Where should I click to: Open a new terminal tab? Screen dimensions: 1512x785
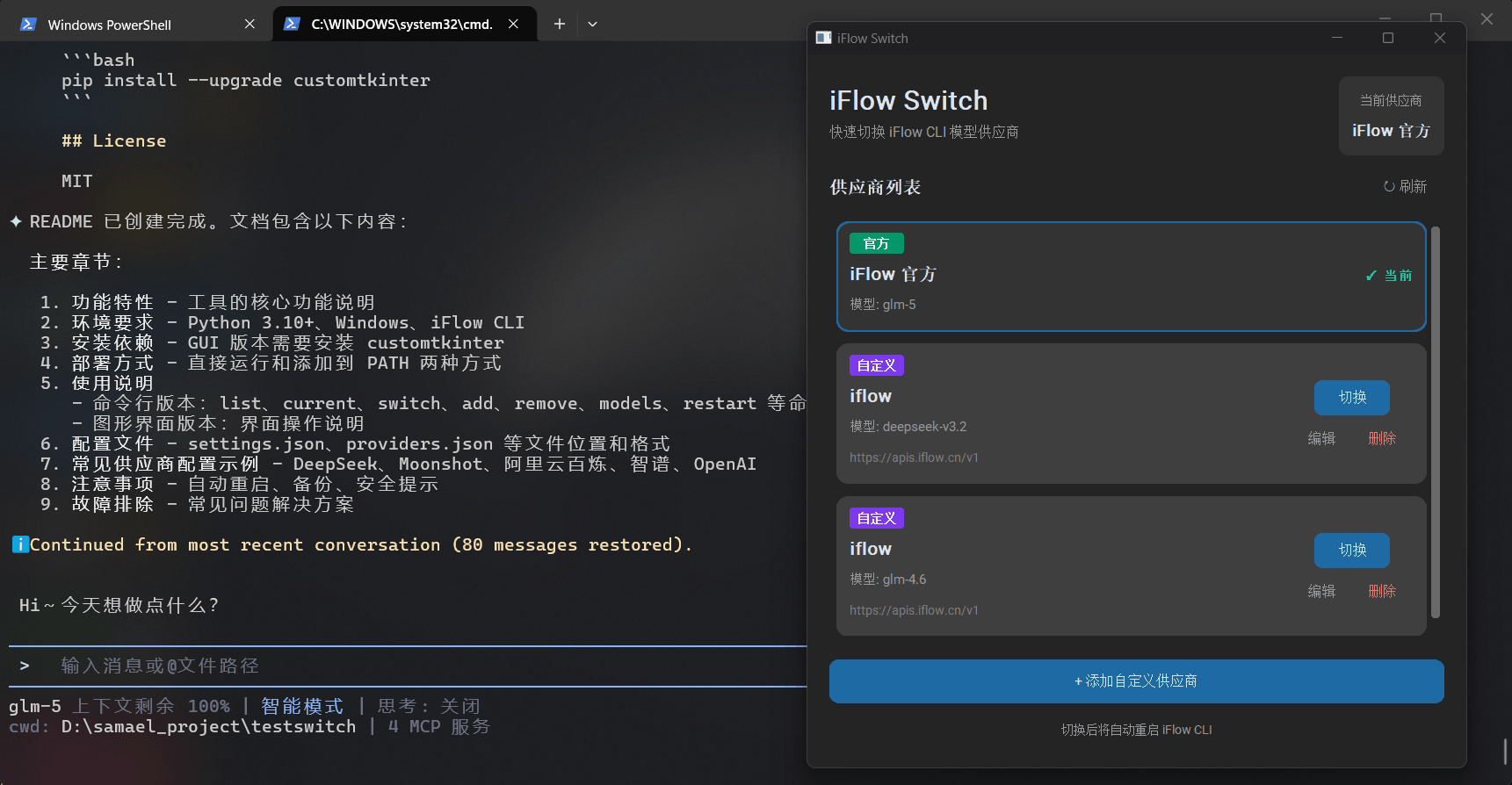point(559,25)
